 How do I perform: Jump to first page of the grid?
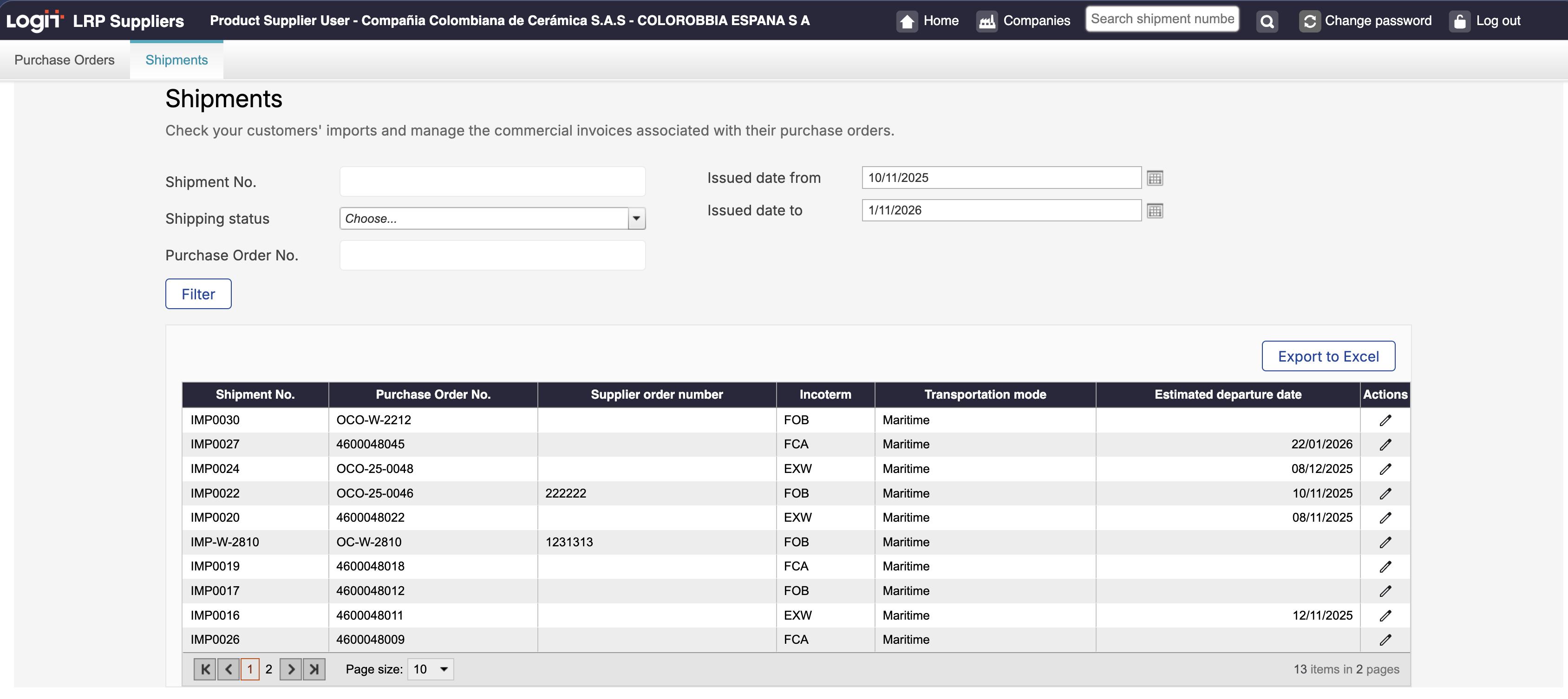tap(205, 669)
